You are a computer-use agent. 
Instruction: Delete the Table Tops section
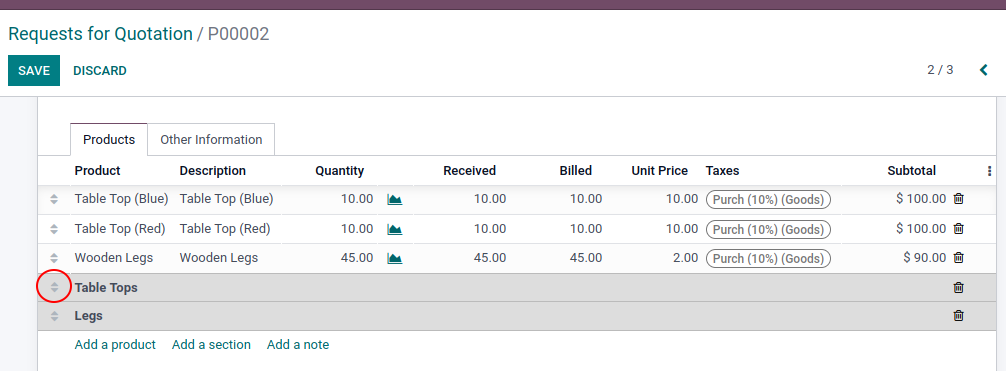959,288
